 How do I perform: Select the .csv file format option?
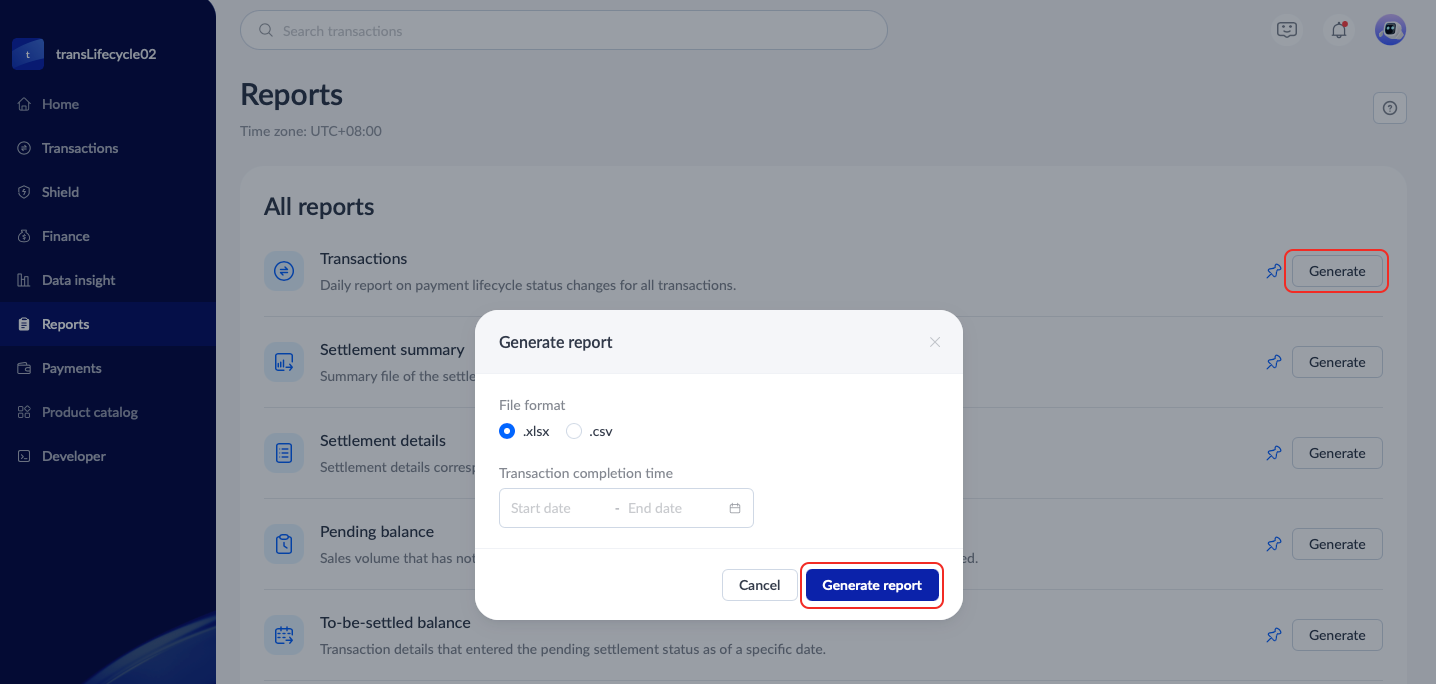[x=574, y=431]
